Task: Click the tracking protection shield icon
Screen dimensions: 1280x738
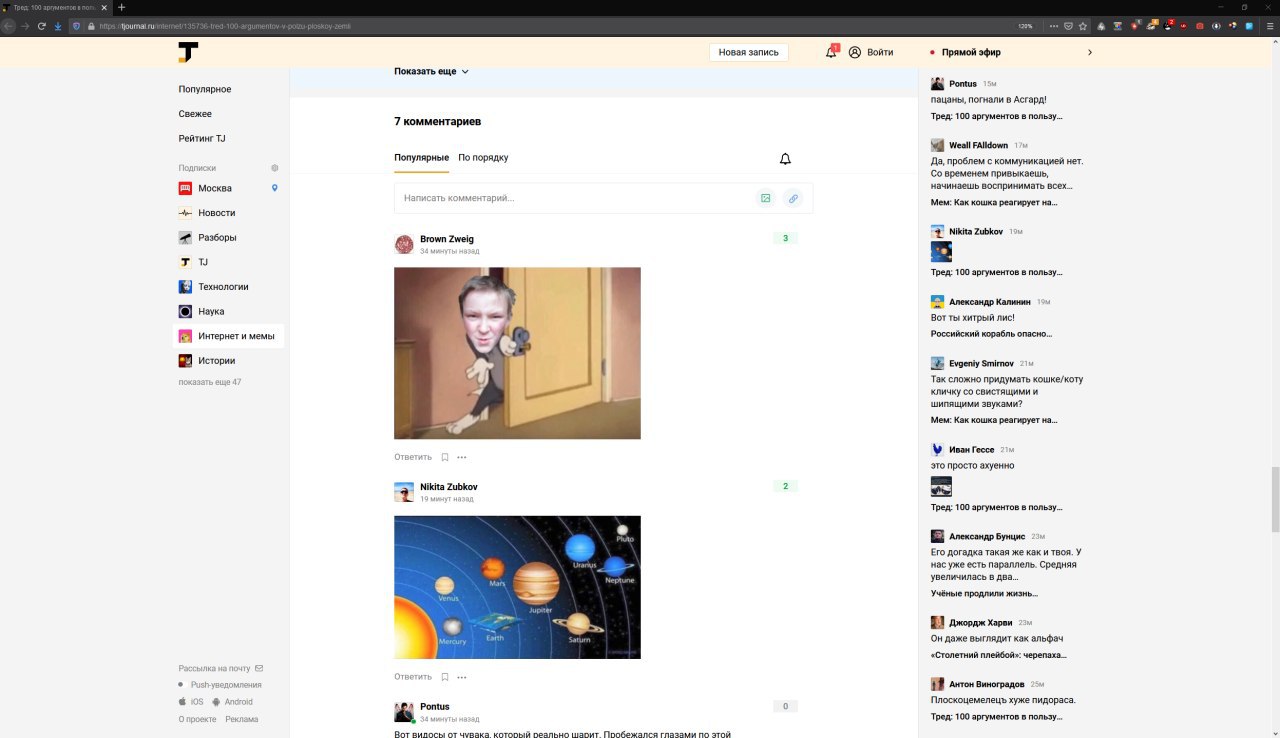Action: coord(77,26)
